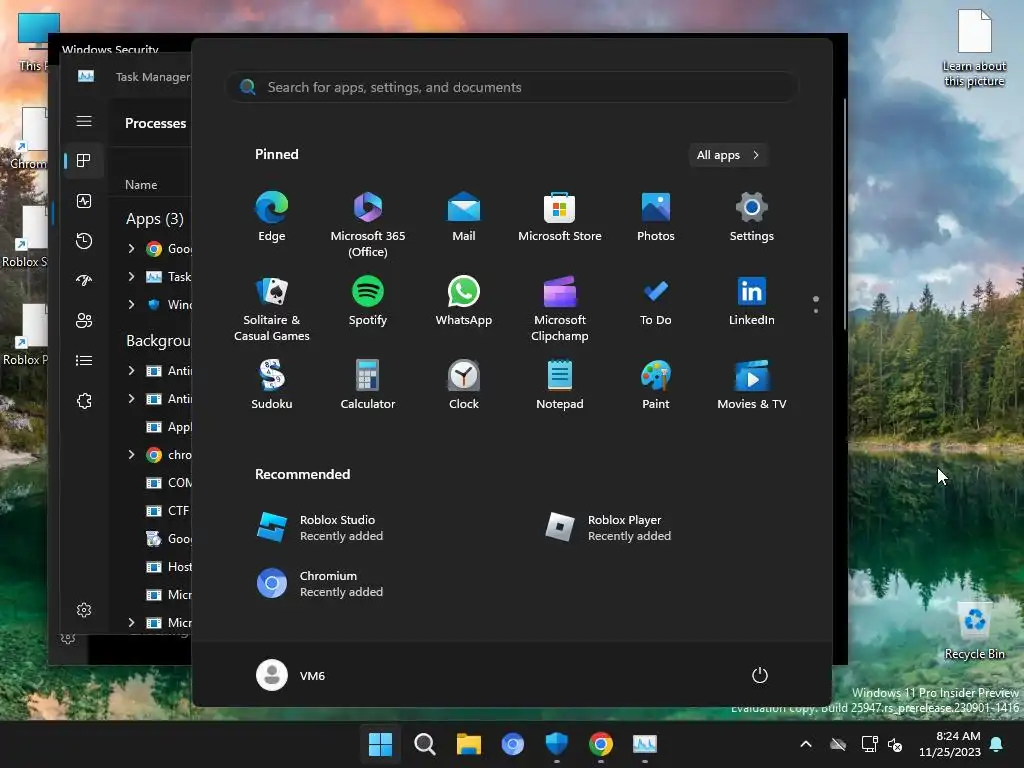Open Calculator app
This screenshot has height=768, width=1024.
(368, 385)
